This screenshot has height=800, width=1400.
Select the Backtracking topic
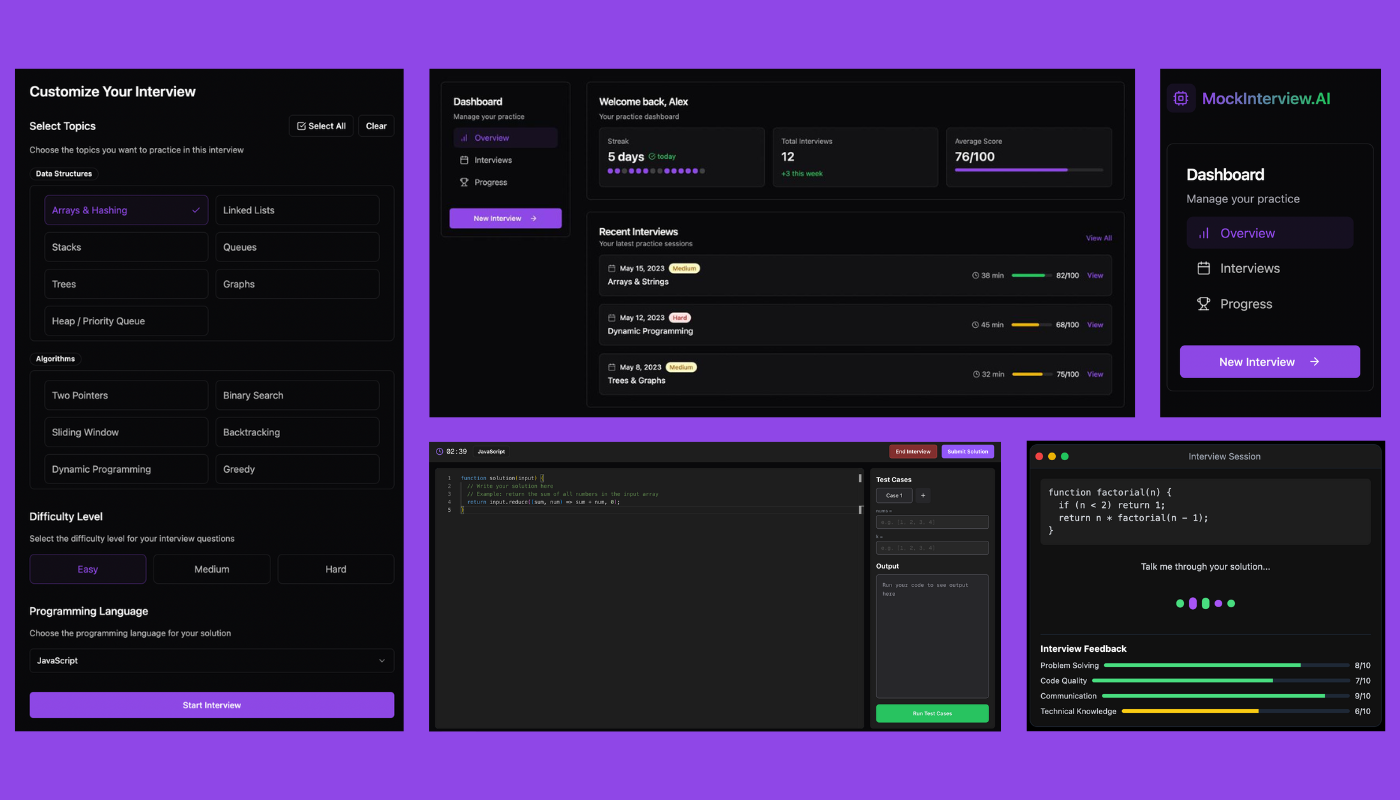coord(297,432)
